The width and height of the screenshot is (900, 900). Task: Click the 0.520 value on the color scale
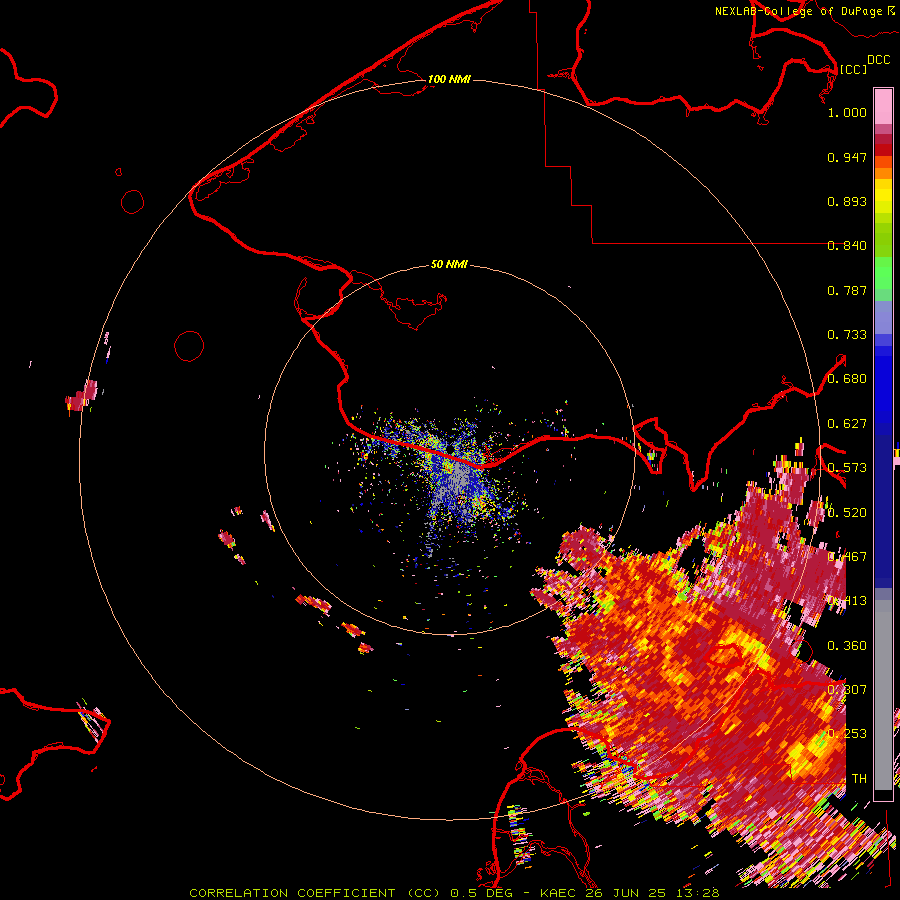click(x=847, y=513)
